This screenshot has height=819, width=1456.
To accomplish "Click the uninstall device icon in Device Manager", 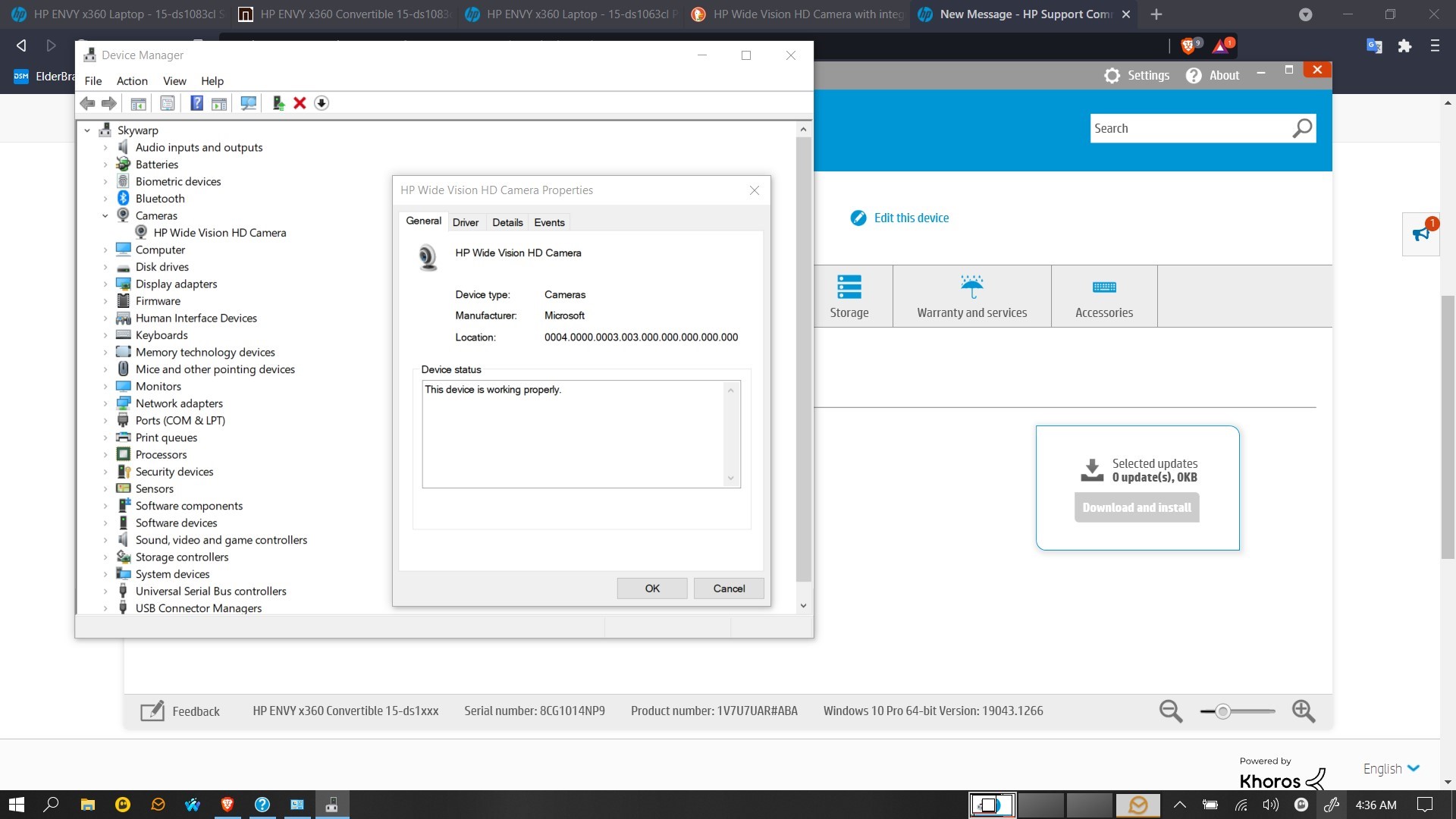I will [x=300, y=103].
